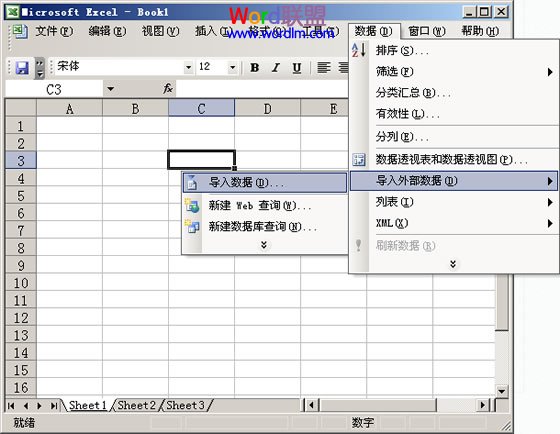
Task: Select 新建数据库查询(N)... in submenu
Action: (x=265, y=226)
